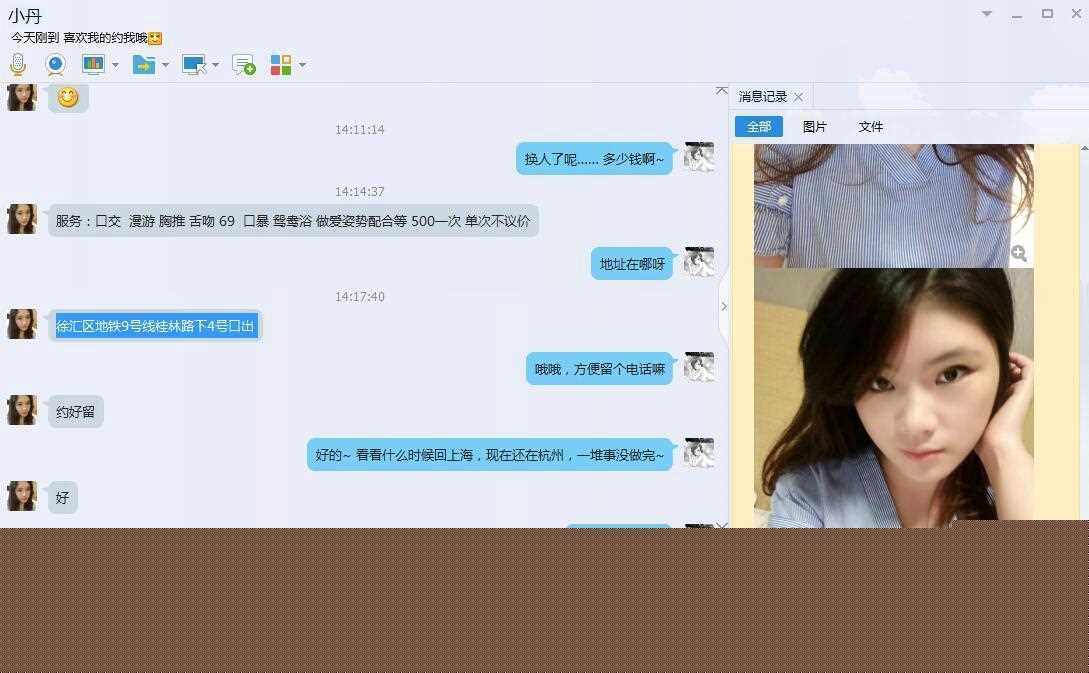Click the contact name 小丹 in the header
Screen dimensions: 1089x673
[x=25, y=16]
